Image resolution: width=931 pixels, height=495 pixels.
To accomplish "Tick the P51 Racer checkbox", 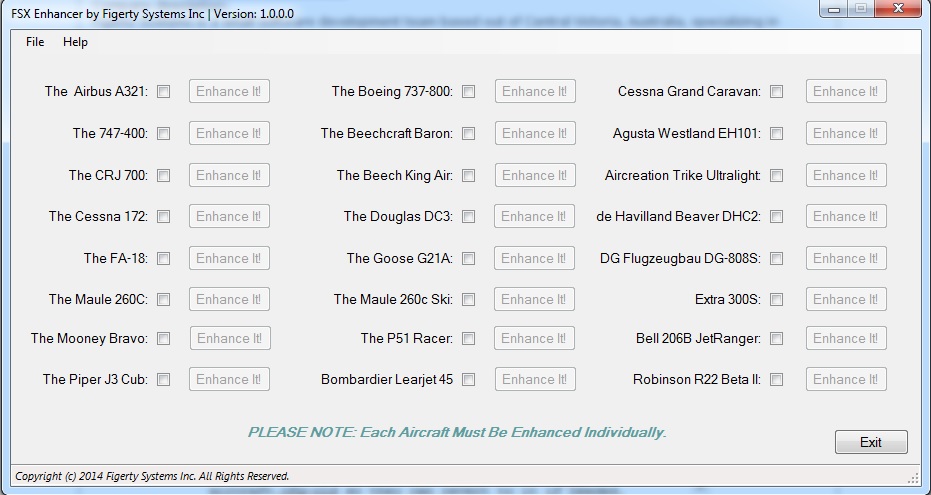I will click(x=468, y=338).
